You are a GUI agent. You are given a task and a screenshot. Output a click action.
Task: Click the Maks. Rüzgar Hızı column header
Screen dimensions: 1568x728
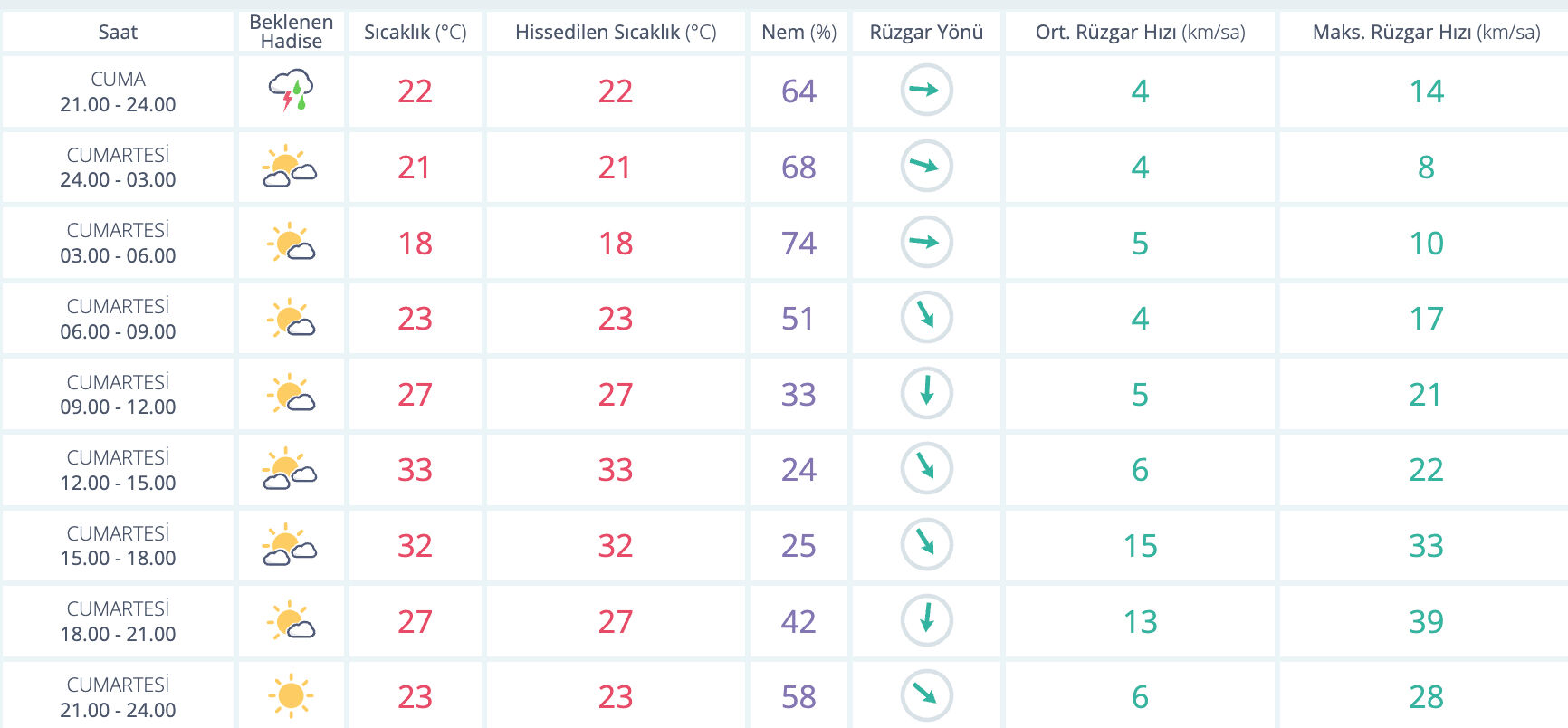coord(1426,33)
